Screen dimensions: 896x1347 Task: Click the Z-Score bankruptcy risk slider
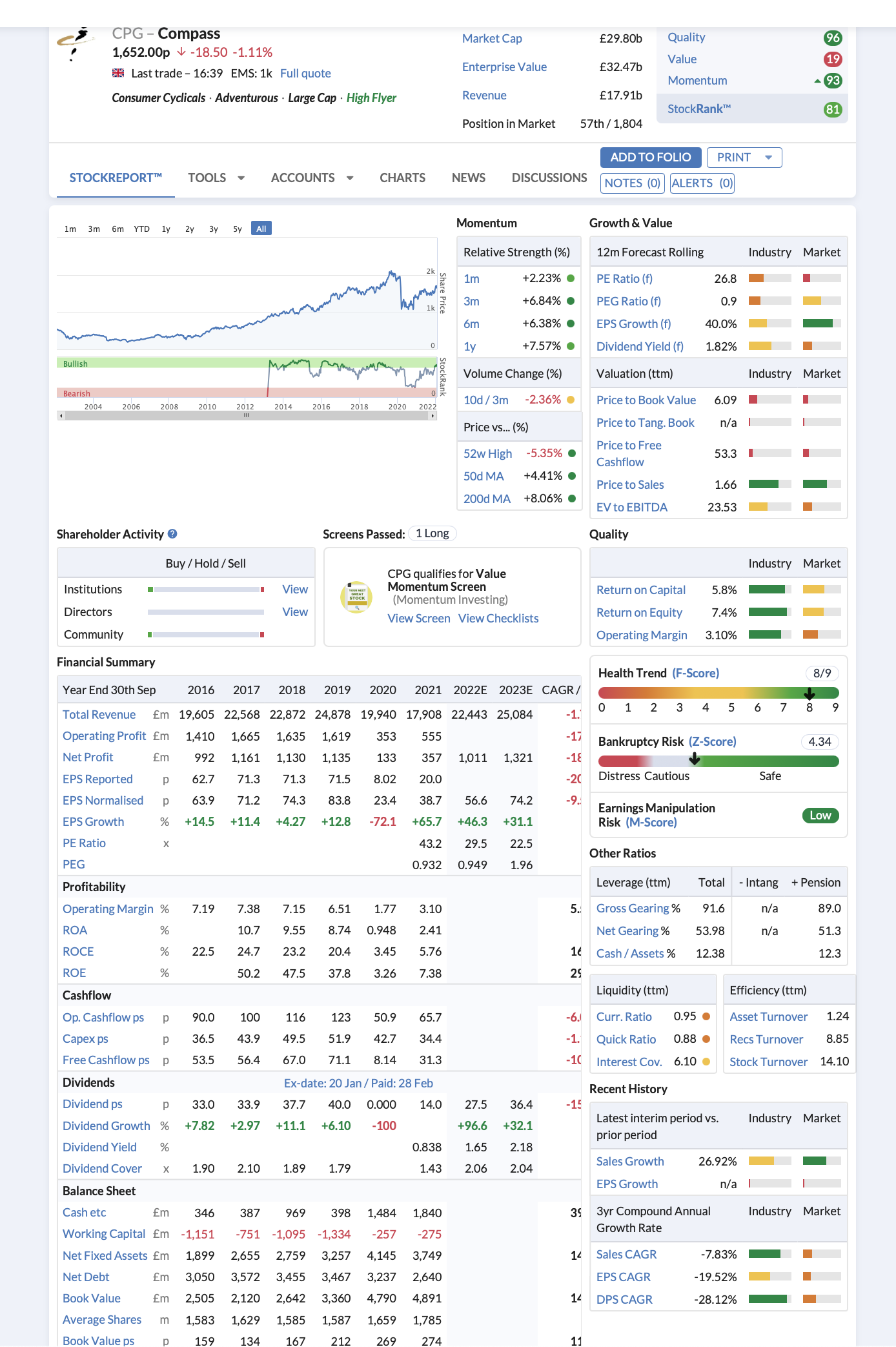coord(718,761)
